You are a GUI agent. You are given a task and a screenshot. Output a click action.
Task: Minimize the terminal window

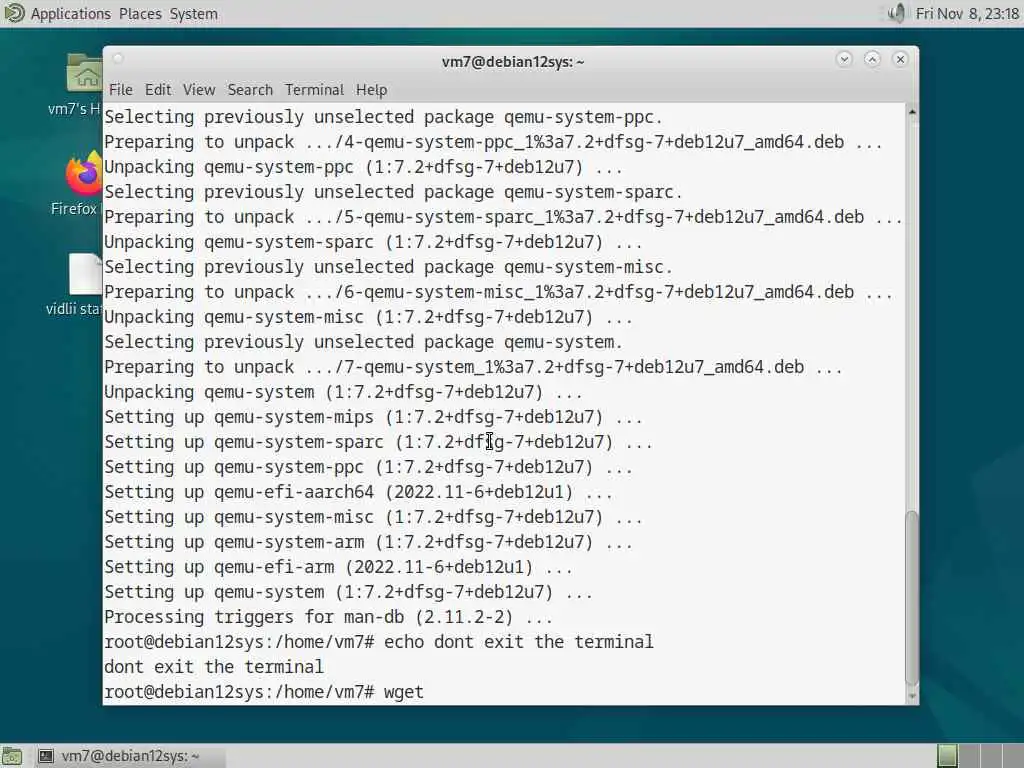(844, 59)
